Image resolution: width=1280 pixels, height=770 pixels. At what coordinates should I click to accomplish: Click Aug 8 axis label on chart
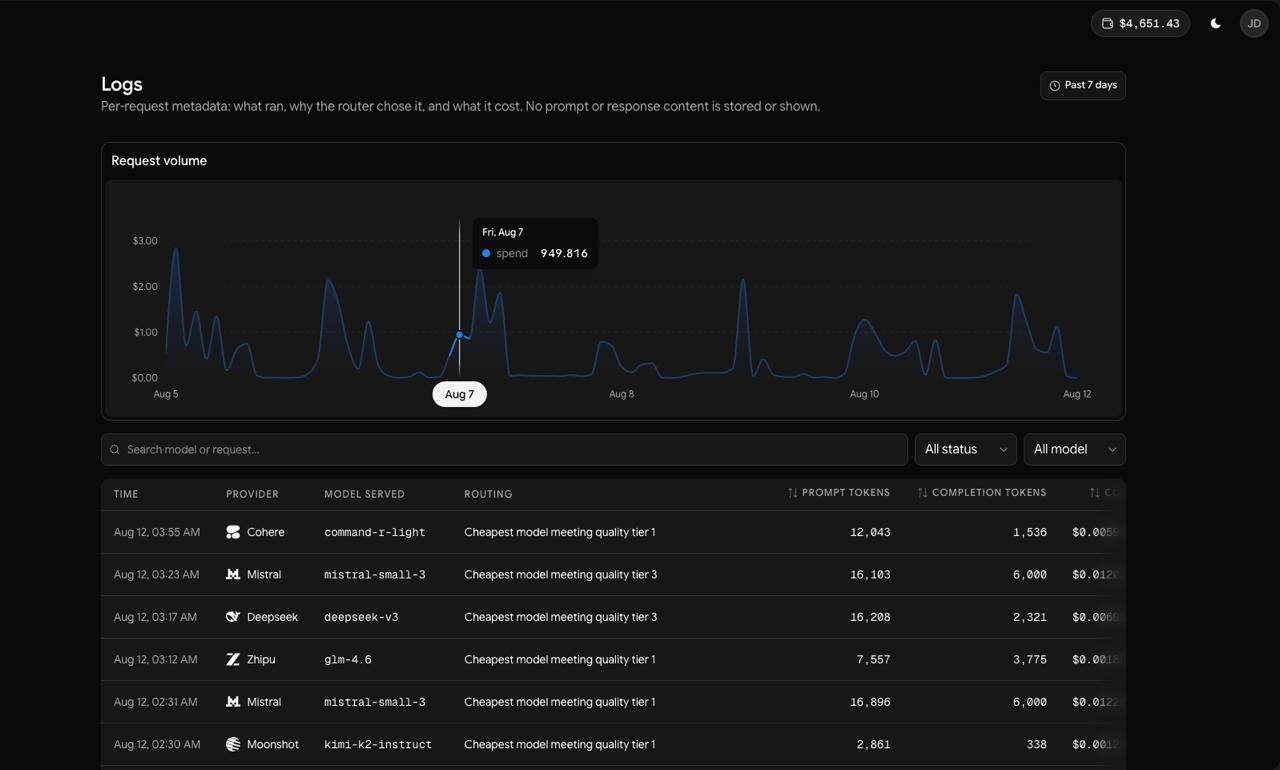tap(621, 394)
